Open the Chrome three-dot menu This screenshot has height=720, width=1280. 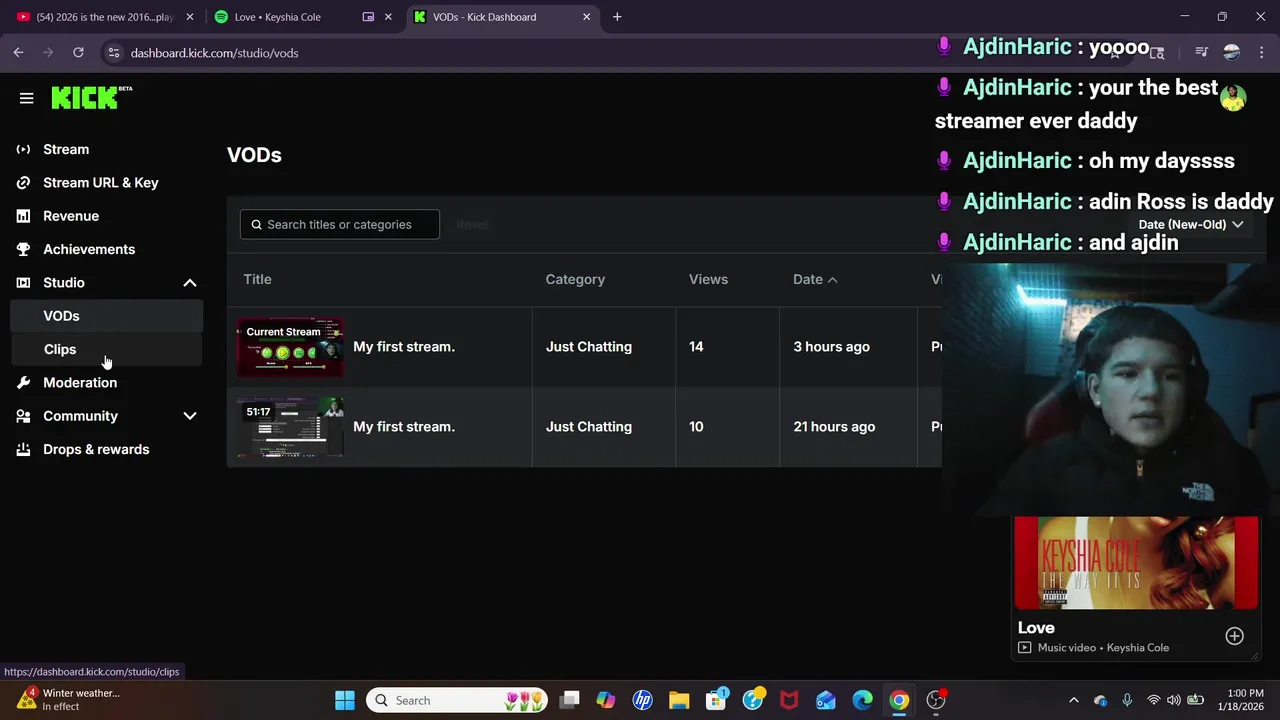(x=1261, y=53)
